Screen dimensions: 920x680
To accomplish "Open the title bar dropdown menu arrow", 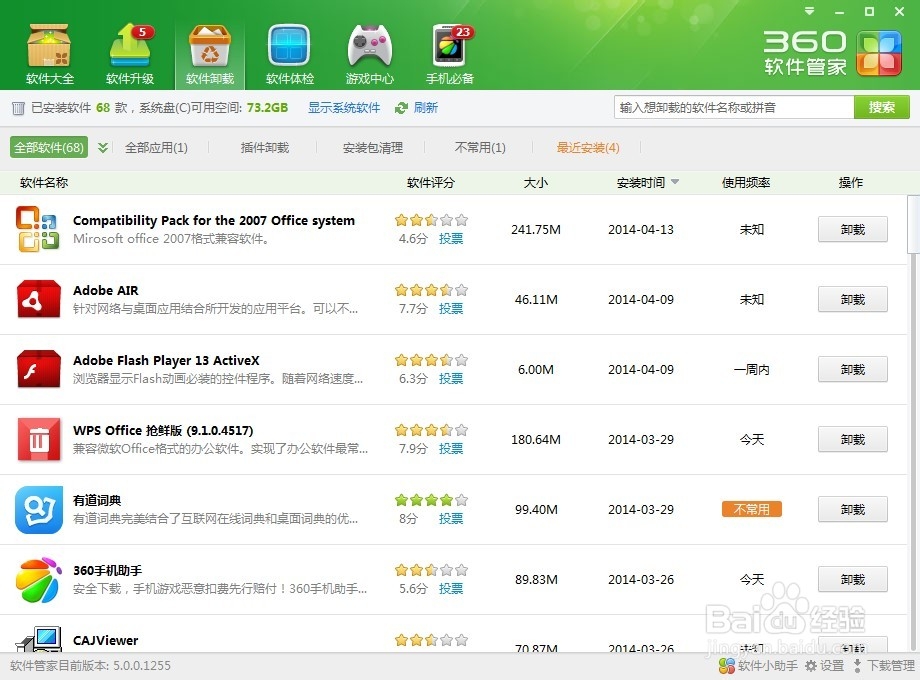I will 810,11.
